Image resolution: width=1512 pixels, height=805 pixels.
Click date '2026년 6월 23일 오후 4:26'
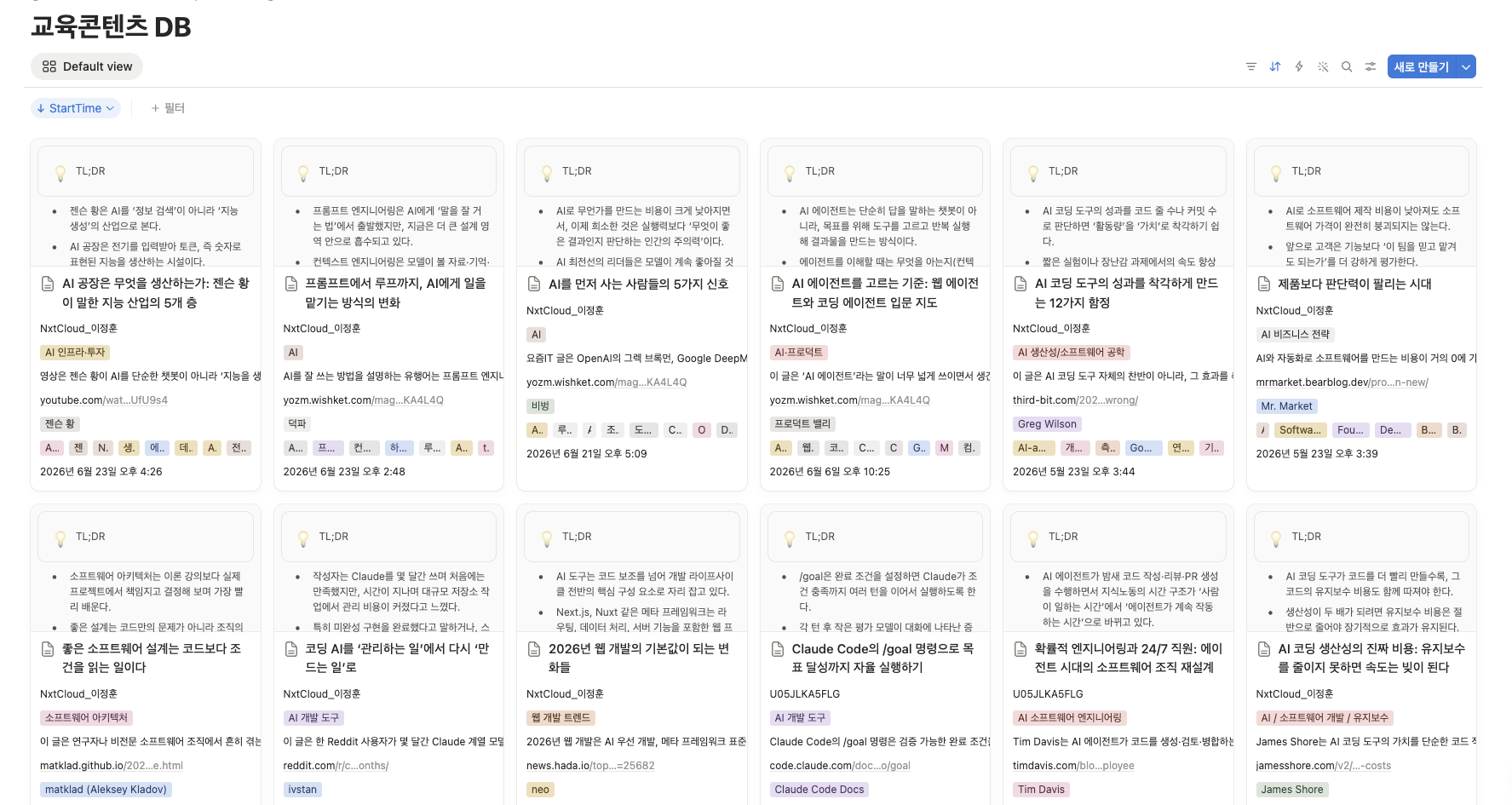coord(101,472)
